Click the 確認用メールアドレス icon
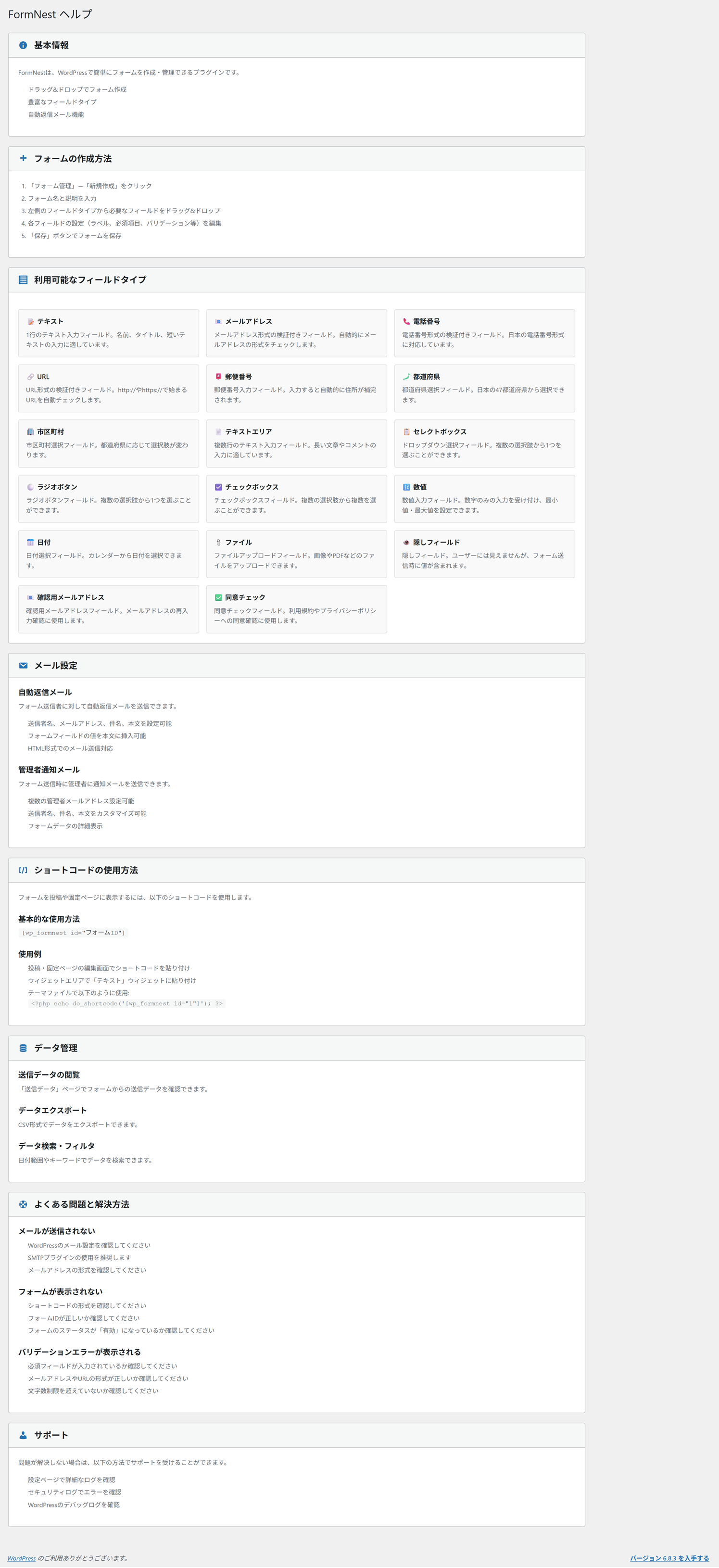Image resolution: width=719 pixels, height=1568 pixels. point(30,598)
